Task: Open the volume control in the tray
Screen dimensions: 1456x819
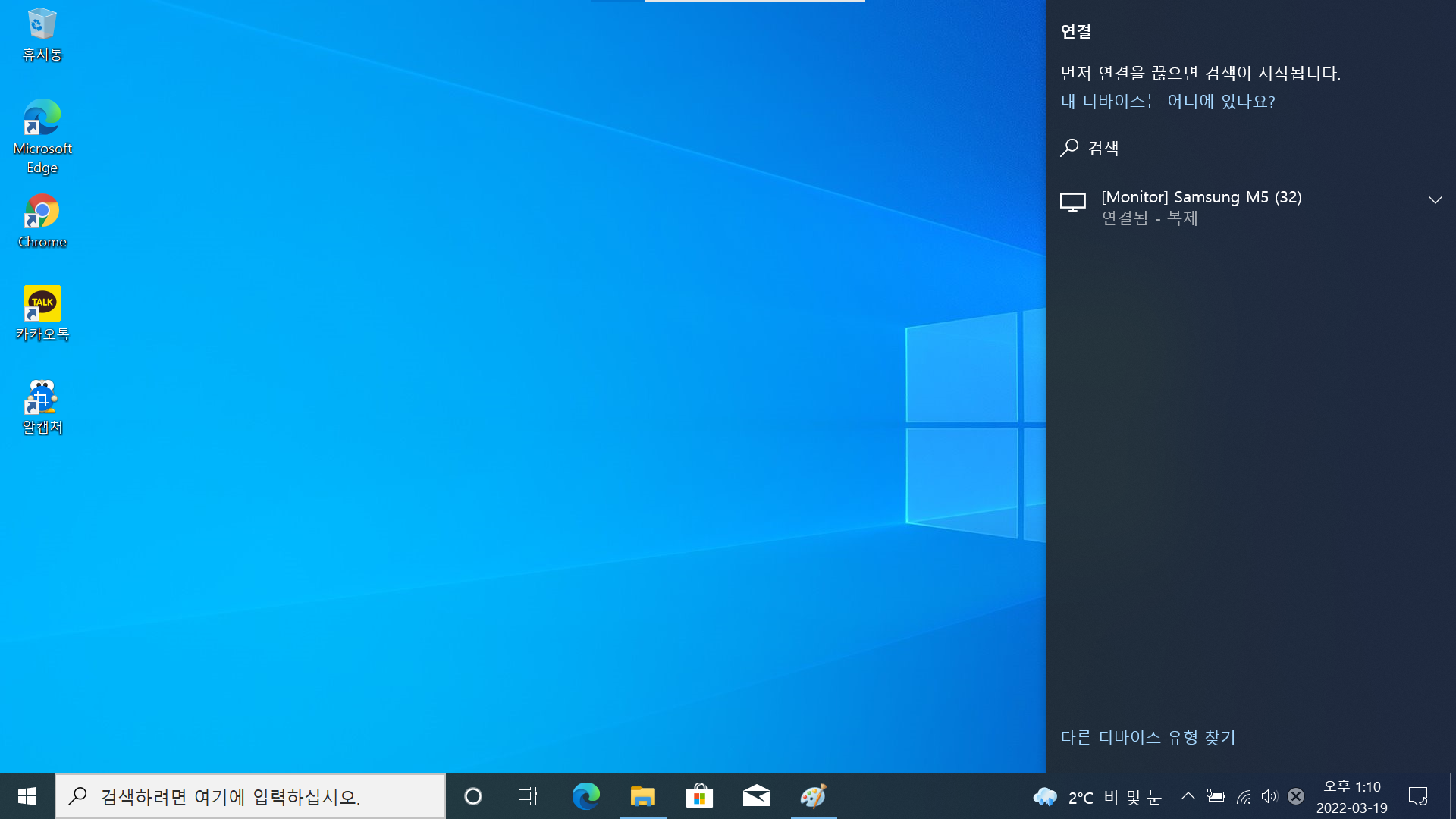Action: [x=1269, y=796]
